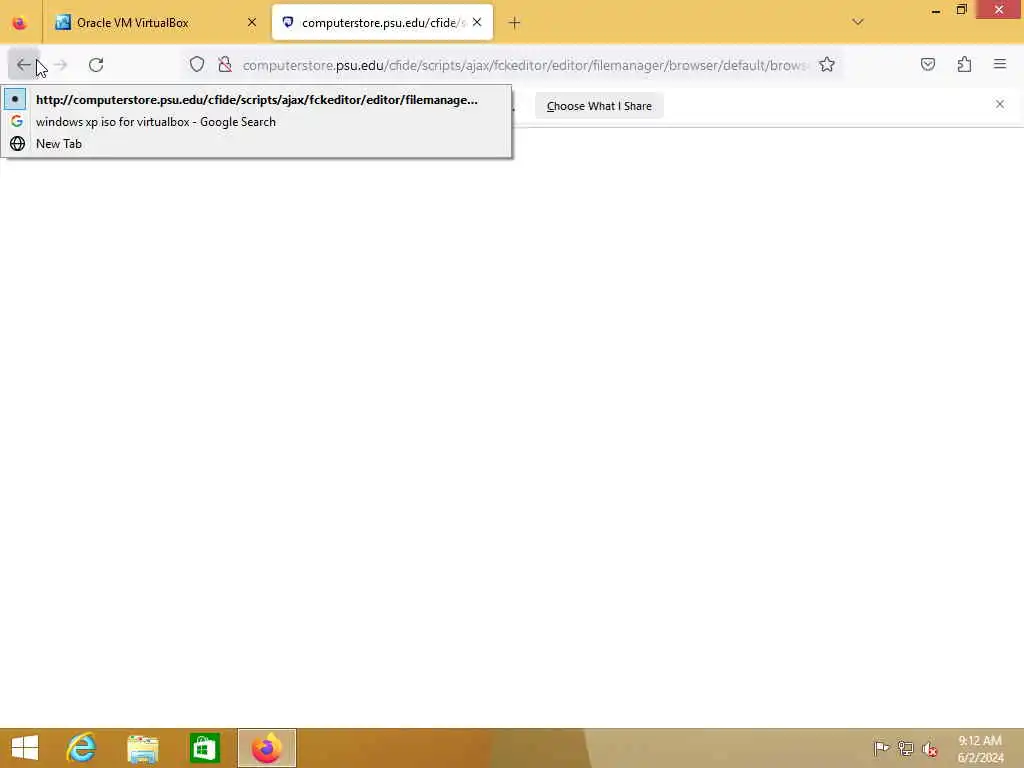Select the computerstore.psu.edu history entry
This screenshot has height=768, width=1024.
coord(256,100)
